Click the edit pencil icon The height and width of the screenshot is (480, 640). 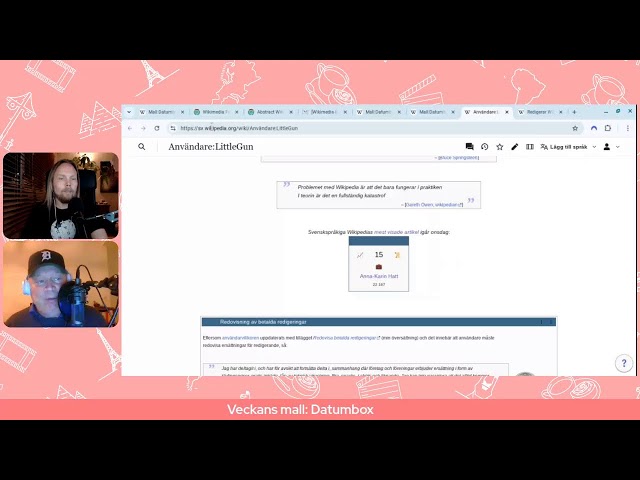pyautogui.click(x=515, y=147)
